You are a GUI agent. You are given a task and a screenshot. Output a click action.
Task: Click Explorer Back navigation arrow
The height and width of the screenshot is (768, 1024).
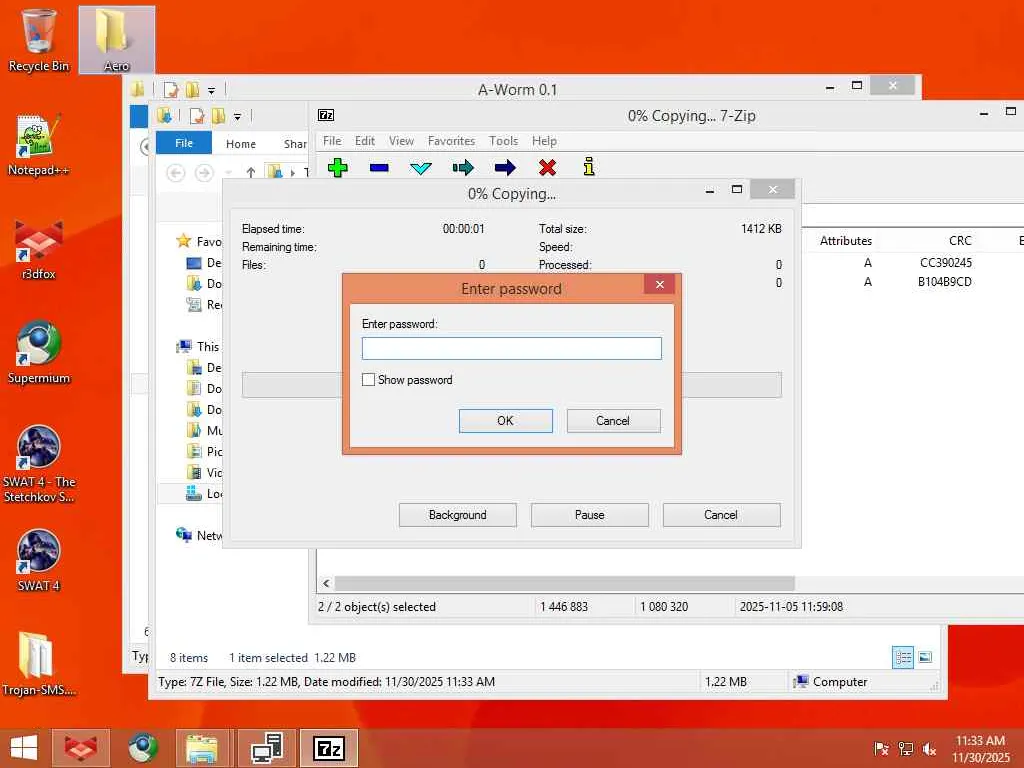pyautogui.click(x=176, y=173)
